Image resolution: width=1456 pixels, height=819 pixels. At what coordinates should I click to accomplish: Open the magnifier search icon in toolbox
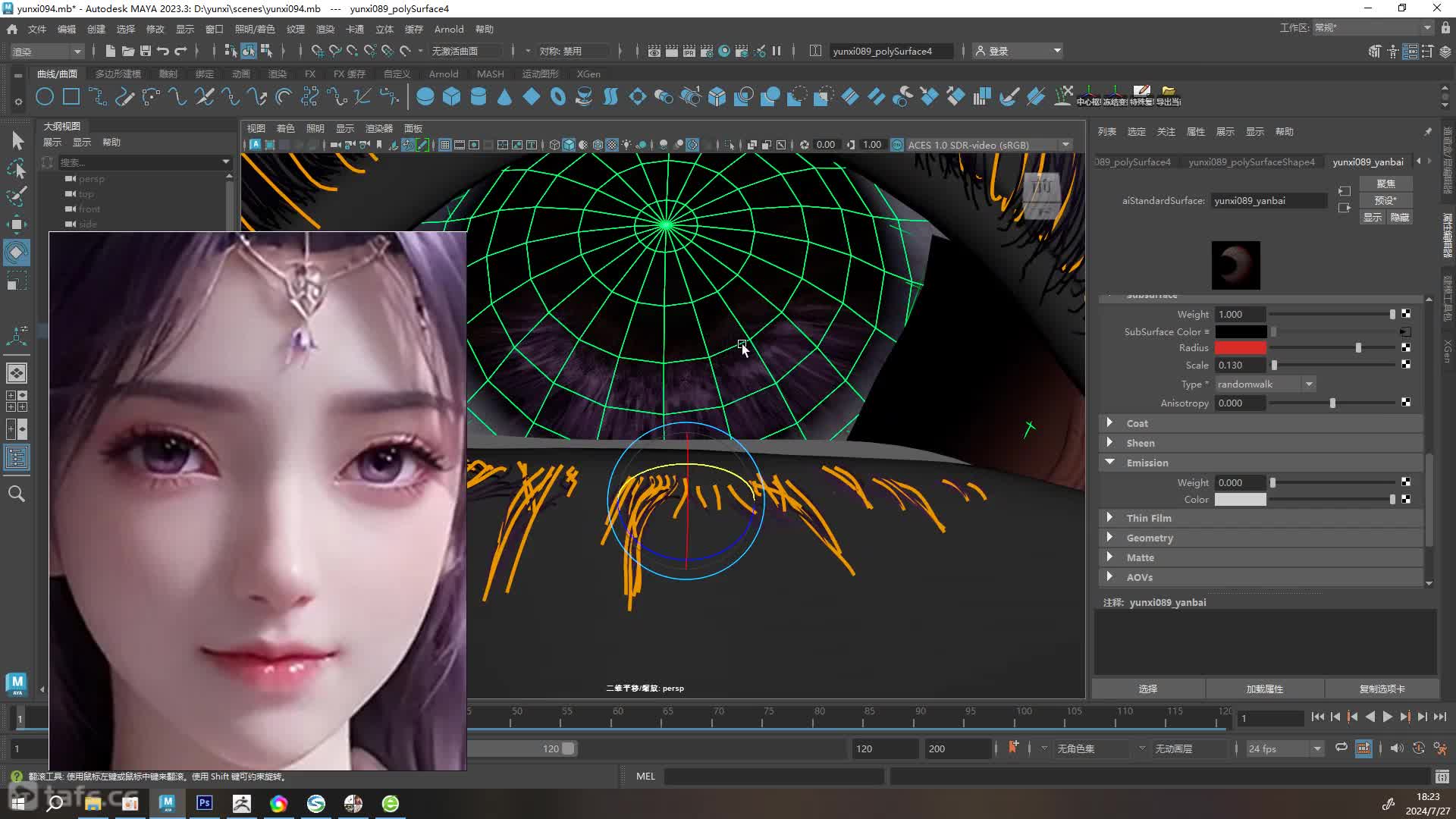click(x=17, y=494)
